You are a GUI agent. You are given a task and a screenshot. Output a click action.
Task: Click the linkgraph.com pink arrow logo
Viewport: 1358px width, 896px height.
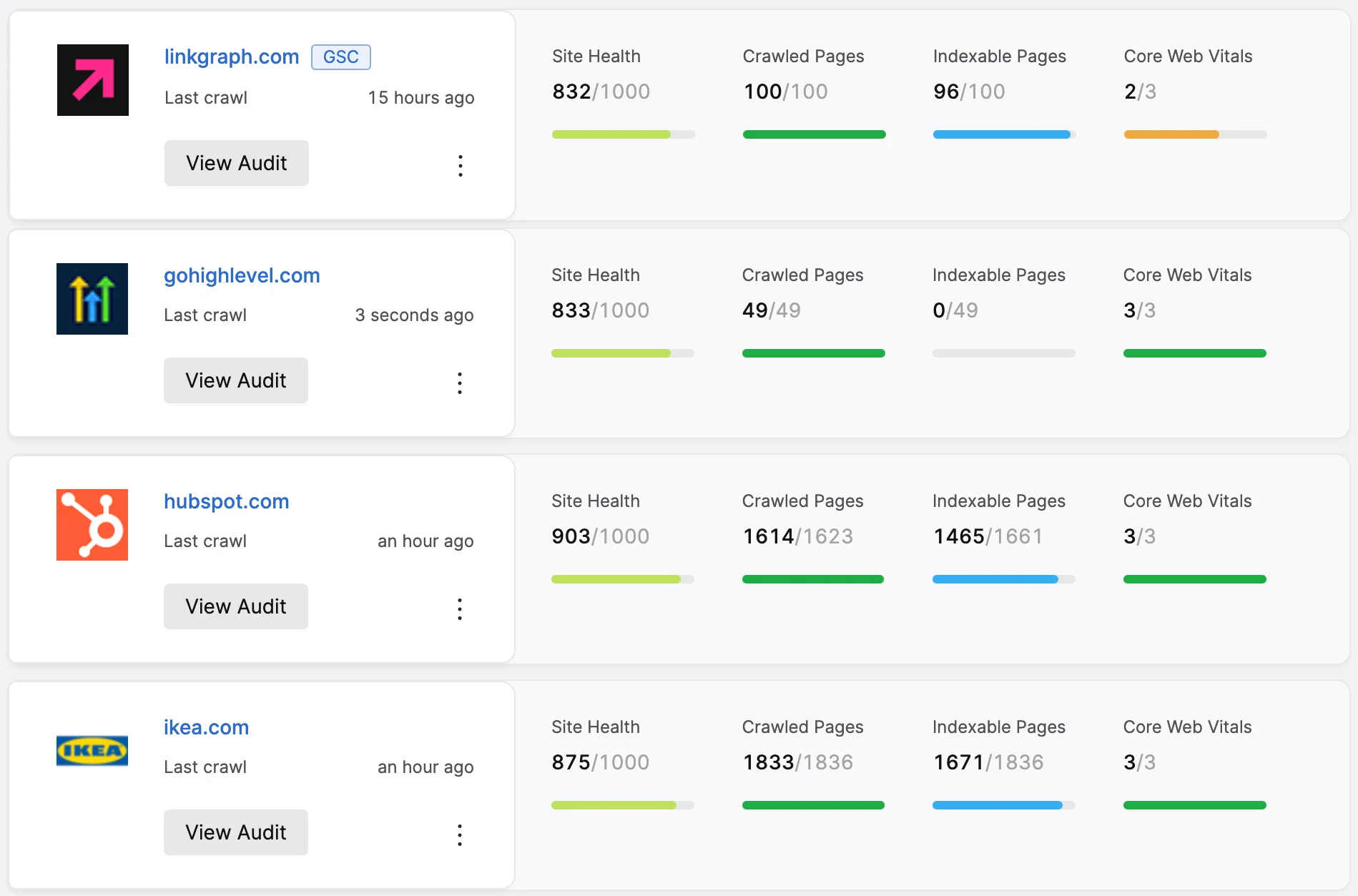[x=93, y=80]
